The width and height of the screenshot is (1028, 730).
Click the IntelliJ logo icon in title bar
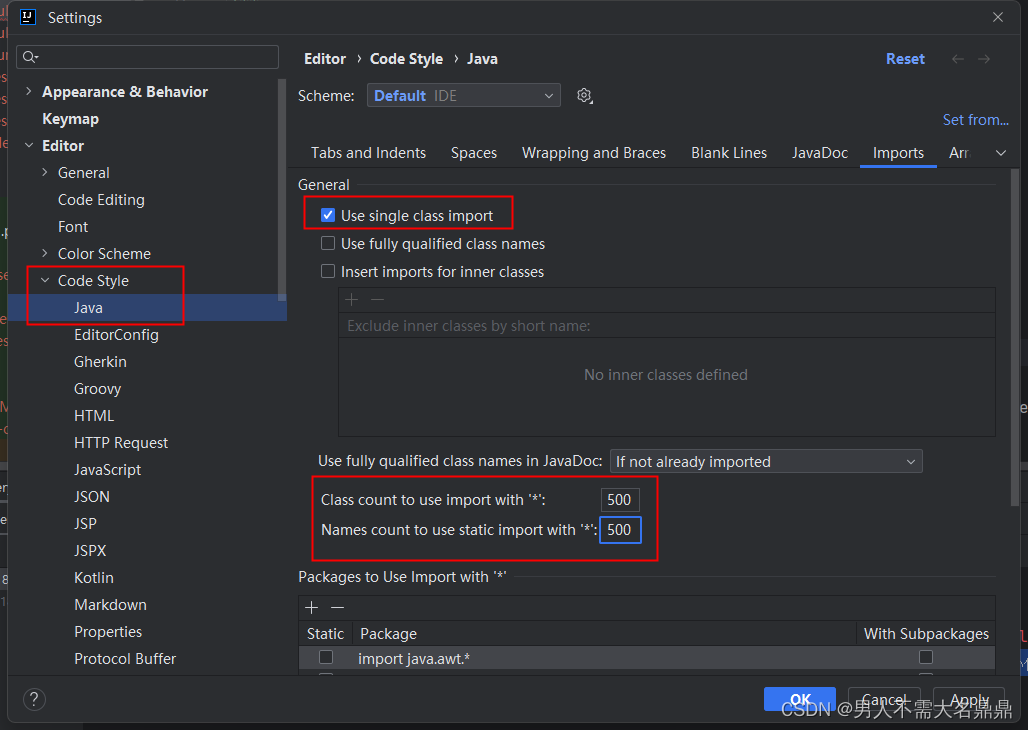[x=28, y=17]
